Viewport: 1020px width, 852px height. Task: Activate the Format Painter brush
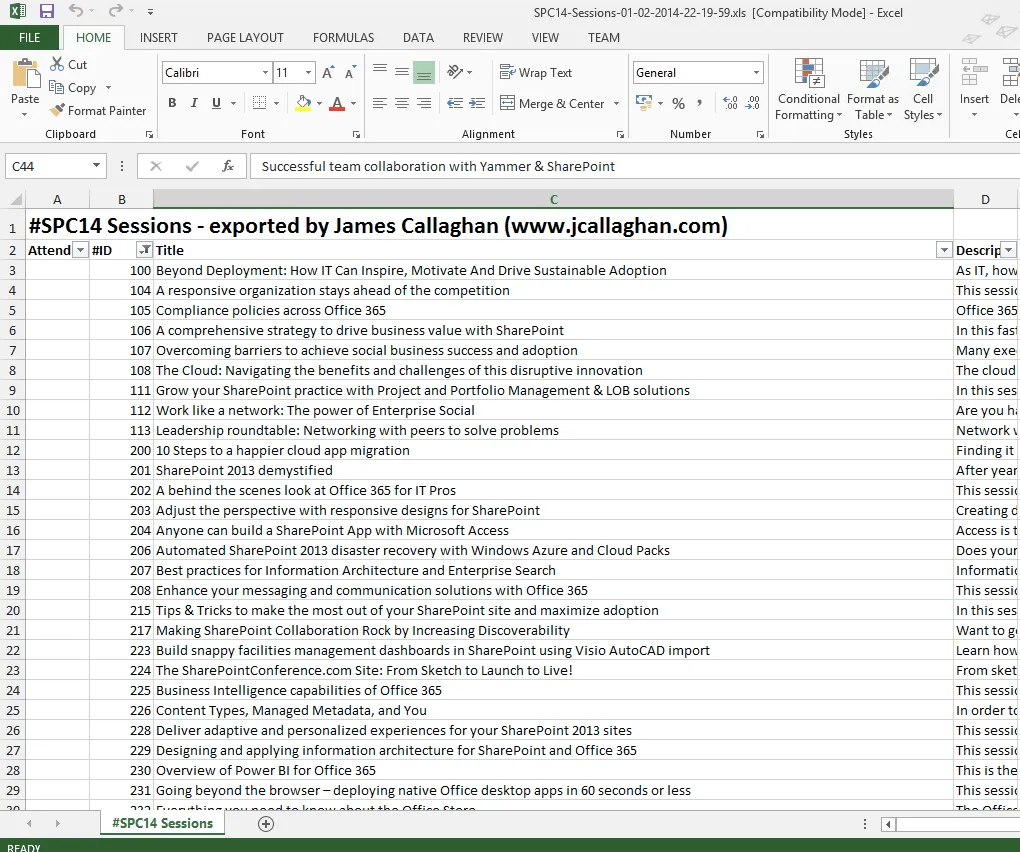58,110
